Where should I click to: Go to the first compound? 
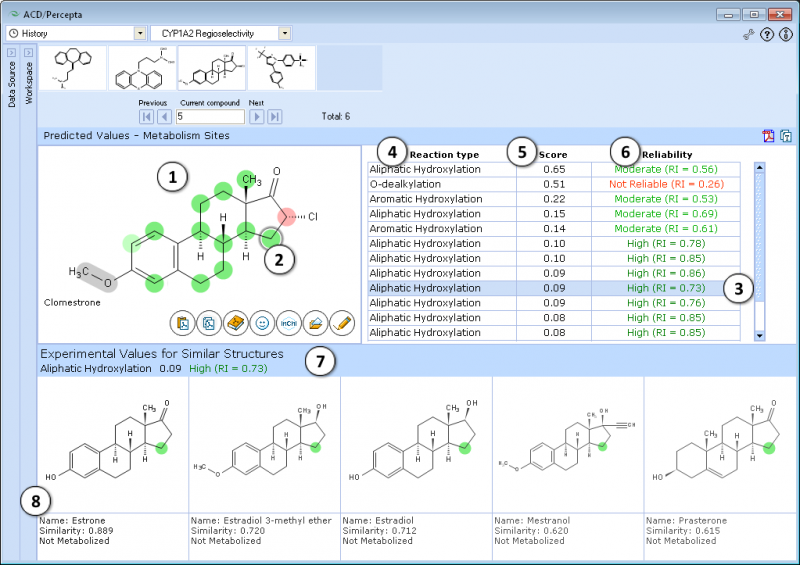[146, 117]
